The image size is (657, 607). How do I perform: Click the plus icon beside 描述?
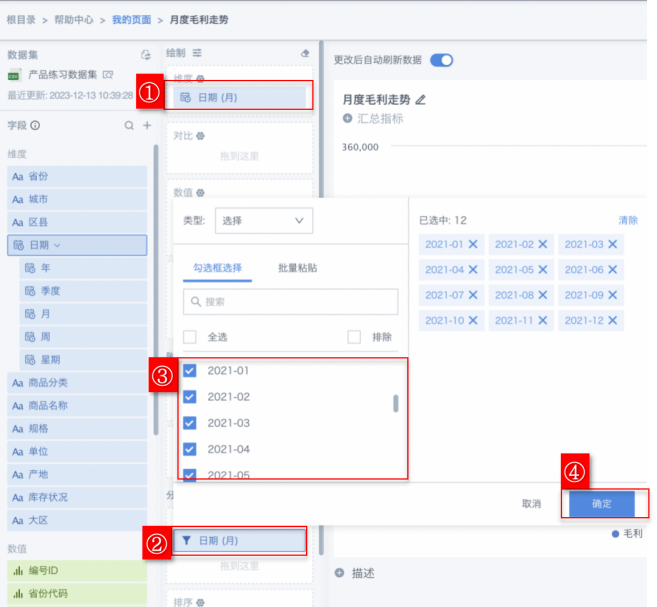click(339, 573)
